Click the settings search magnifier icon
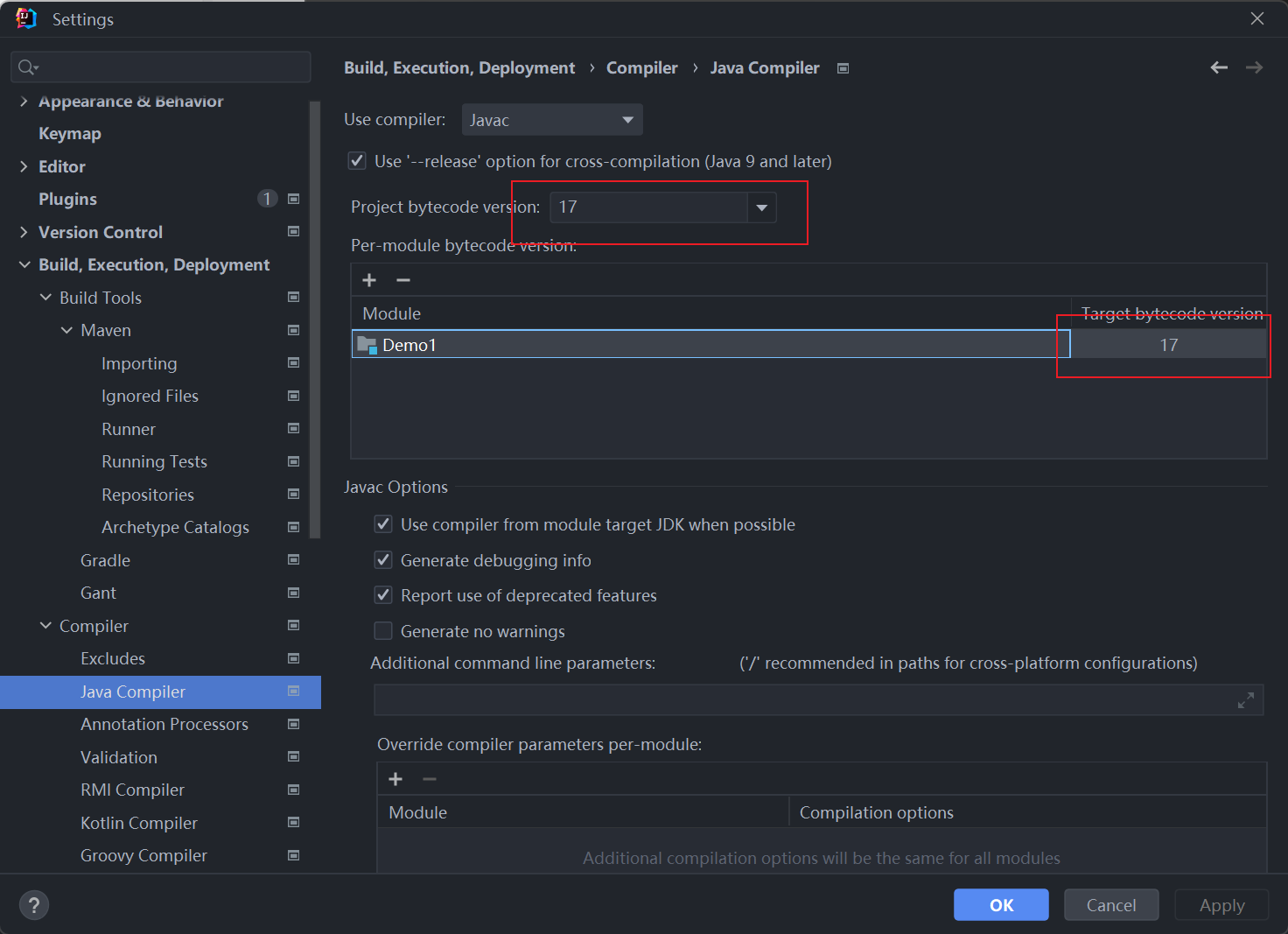 tap(27, 67)
